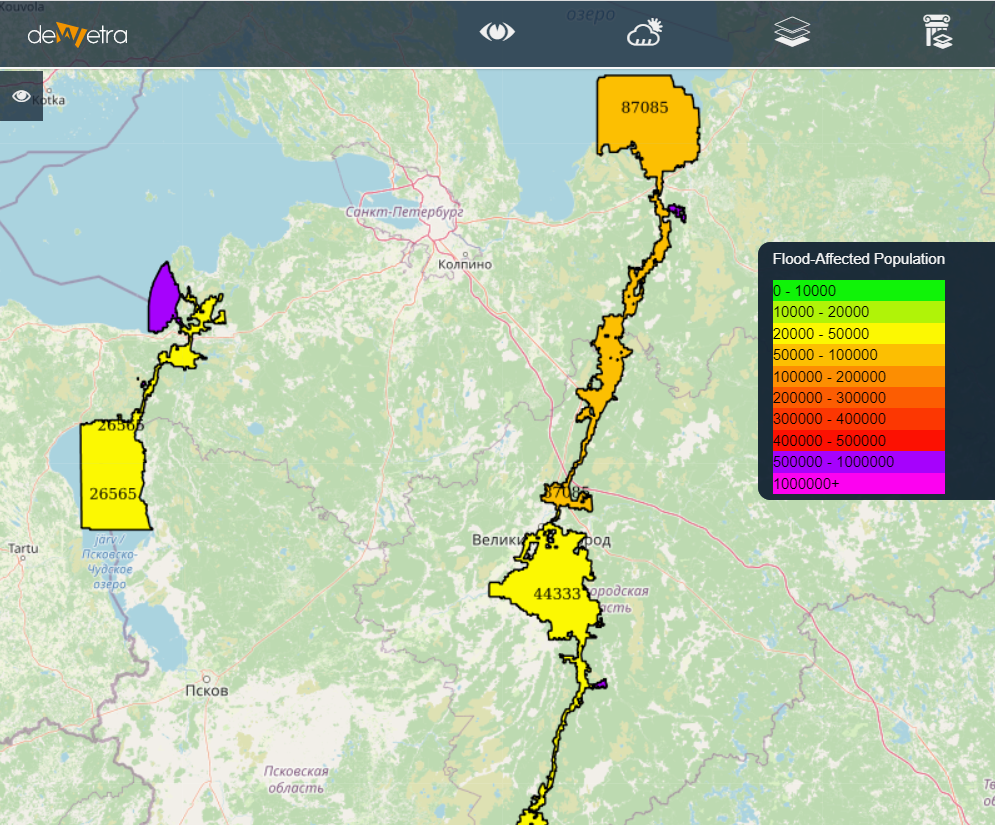
Task: Pick the orange 50000 - 100000 legend swatch
Action: pyautogui.click(x=858, y=355)
